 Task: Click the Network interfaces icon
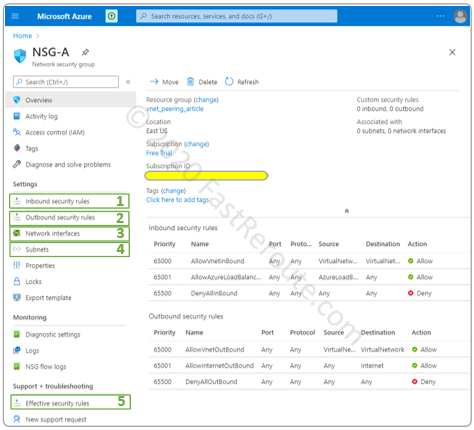(x=17, y=233)
